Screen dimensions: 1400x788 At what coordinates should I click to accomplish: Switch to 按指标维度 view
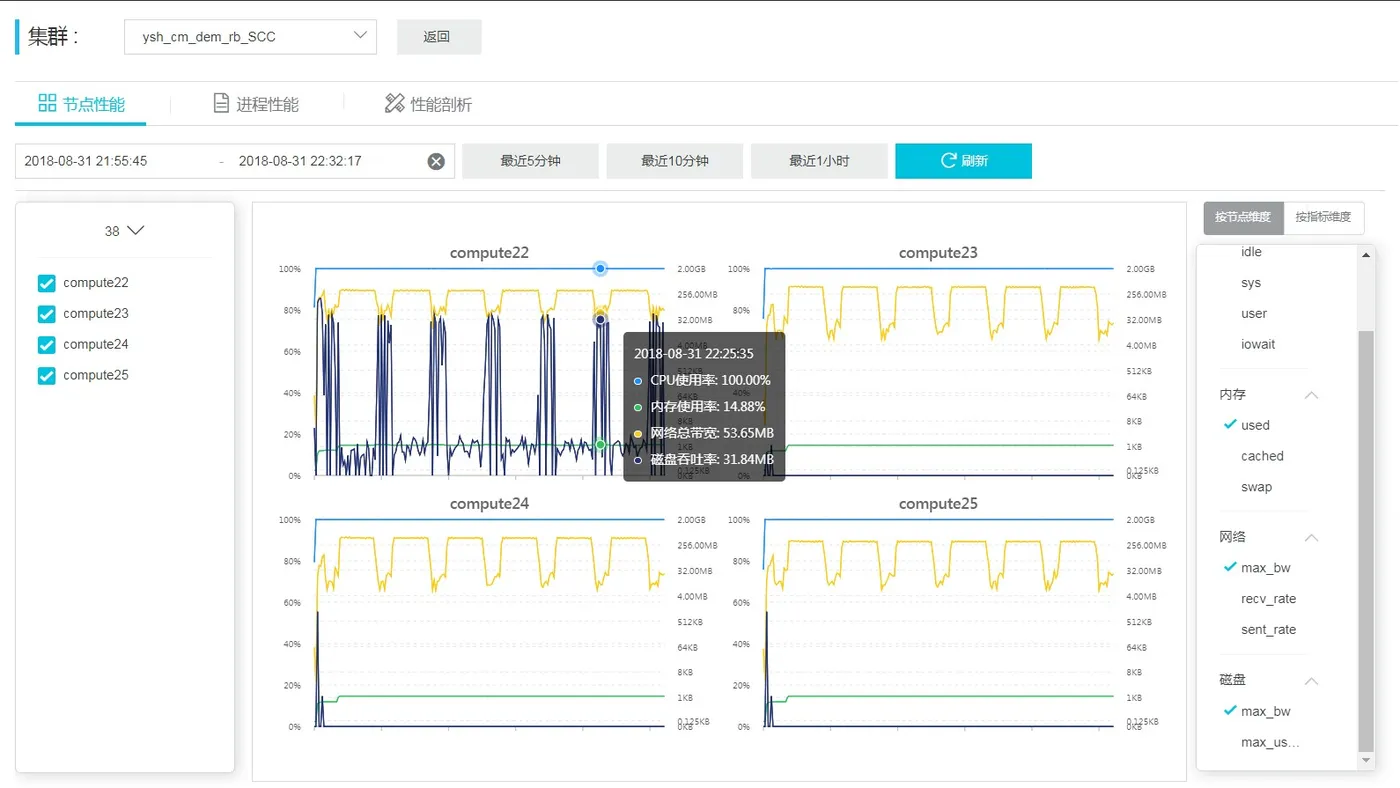[1323, 217]
